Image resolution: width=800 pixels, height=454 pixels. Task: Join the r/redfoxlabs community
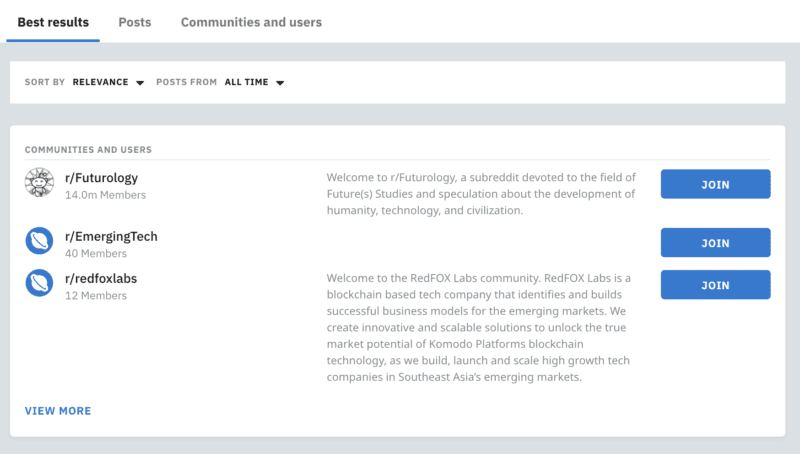pyautogui.click(x=715, y=285)
